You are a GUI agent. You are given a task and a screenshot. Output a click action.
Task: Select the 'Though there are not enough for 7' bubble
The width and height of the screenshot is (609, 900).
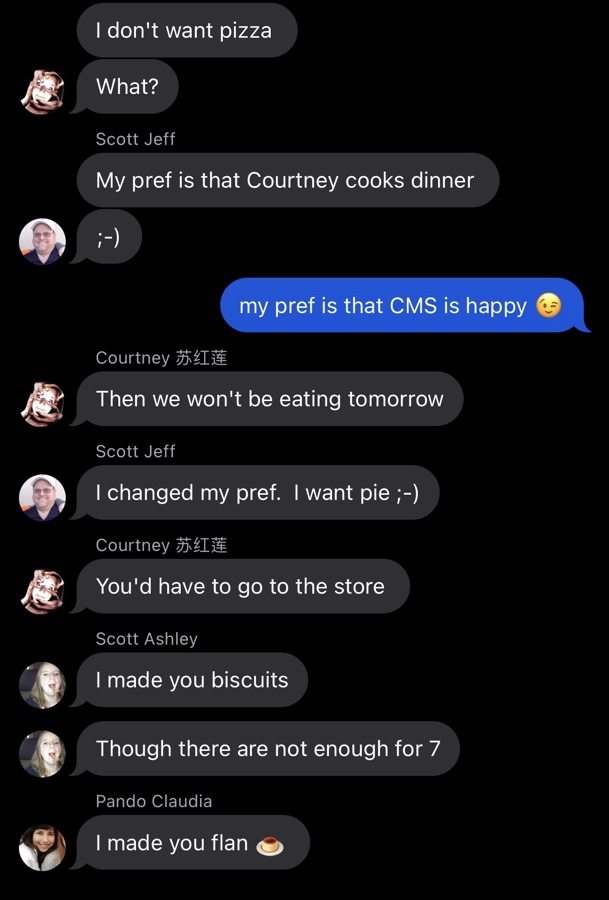pos(268,748)
